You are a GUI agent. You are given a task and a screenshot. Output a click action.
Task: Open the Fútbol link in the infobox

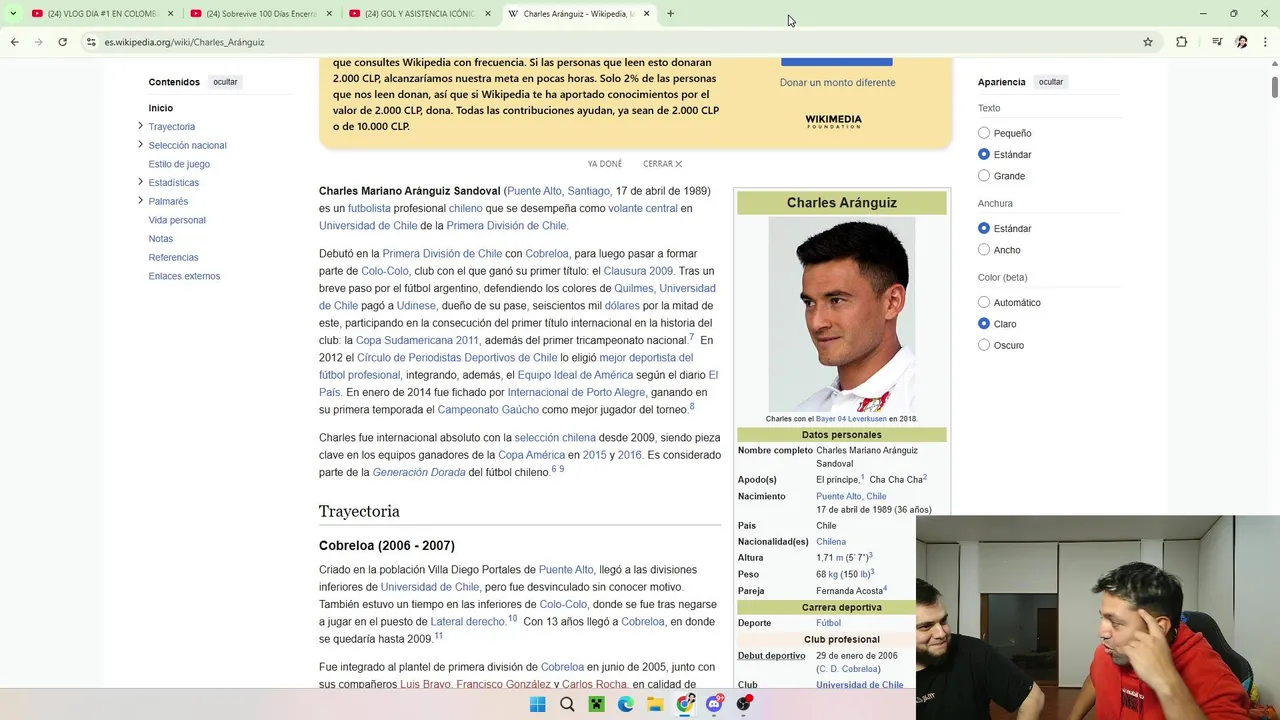click(828, 623)
